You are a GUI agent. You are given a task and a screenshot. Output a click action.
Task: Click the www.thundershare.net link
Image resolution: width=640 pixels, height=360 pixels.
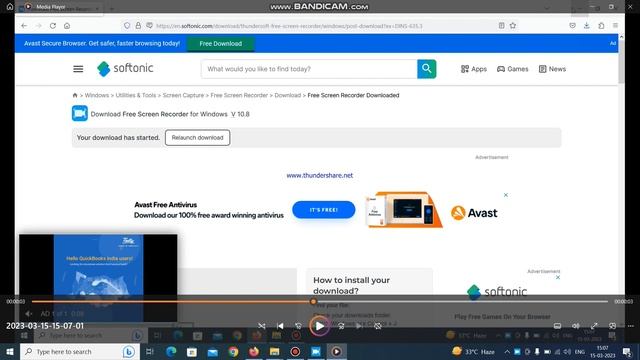(x=320, y=175)
